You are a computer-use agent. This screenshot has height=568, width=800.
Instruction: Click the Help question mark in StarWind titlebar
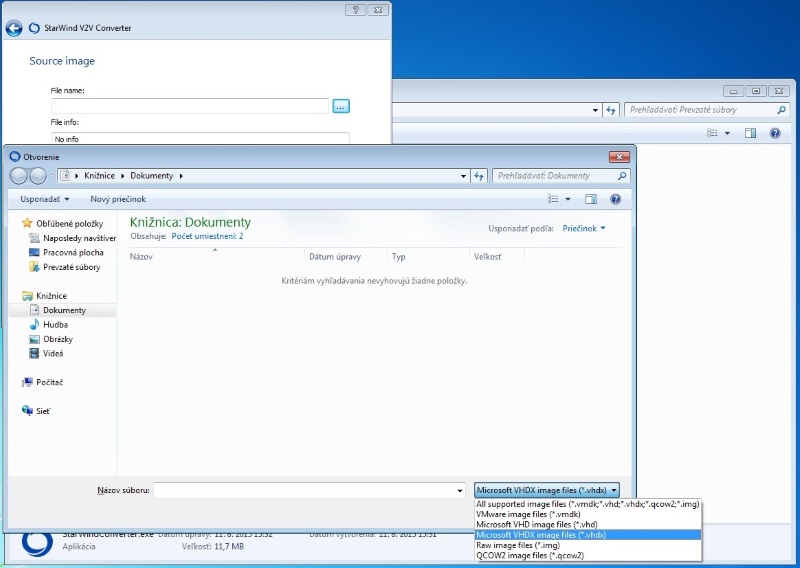[x=356, y=10]
